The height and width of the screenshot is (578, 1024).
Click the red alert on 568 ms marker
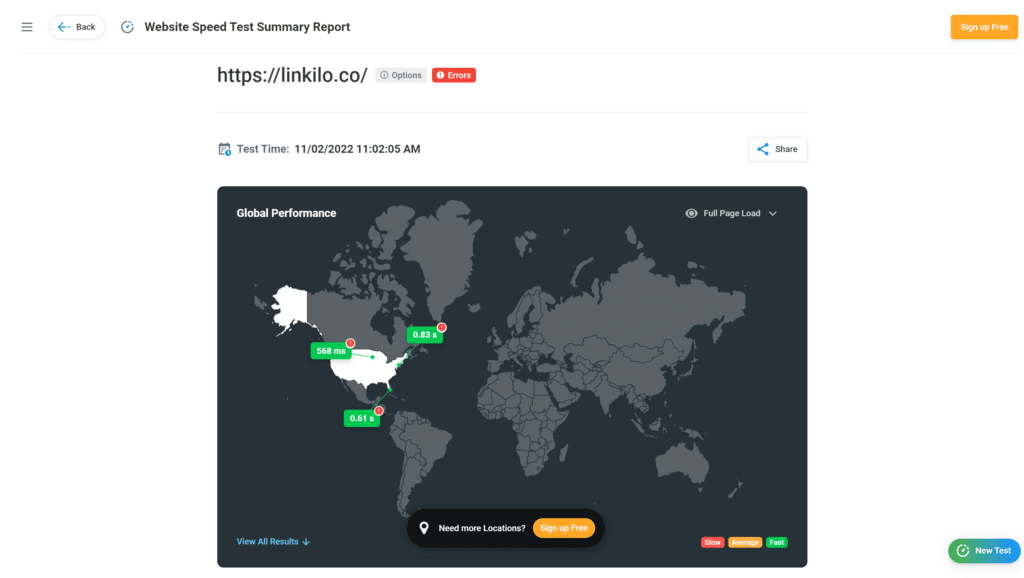(351, 343)
